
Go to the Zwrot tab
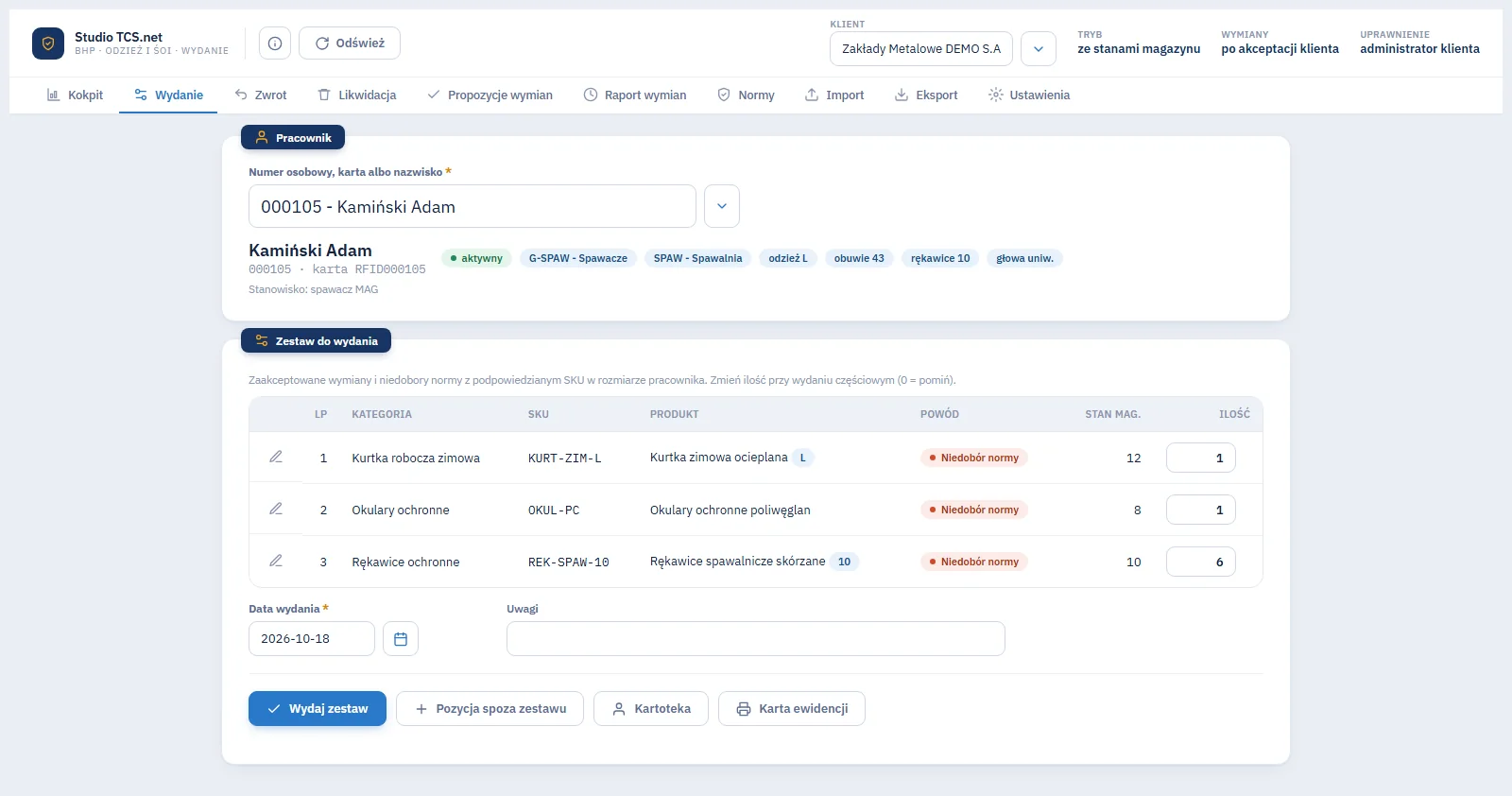pos(261,95)
